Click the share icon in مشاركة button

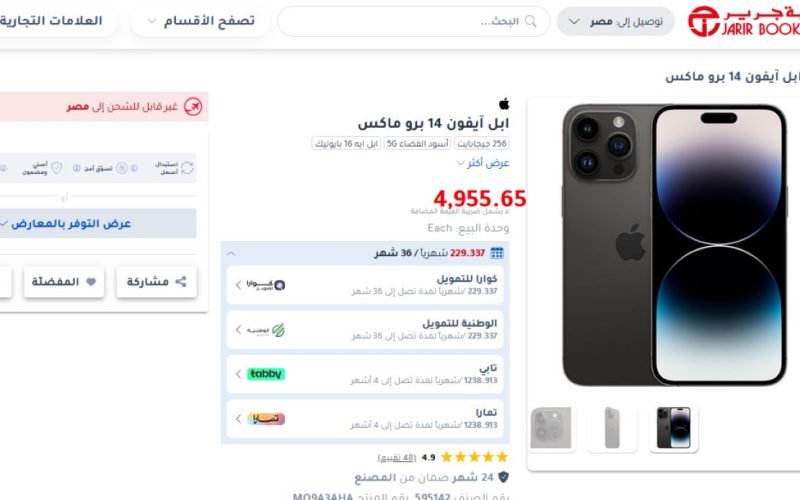[181, 282]
